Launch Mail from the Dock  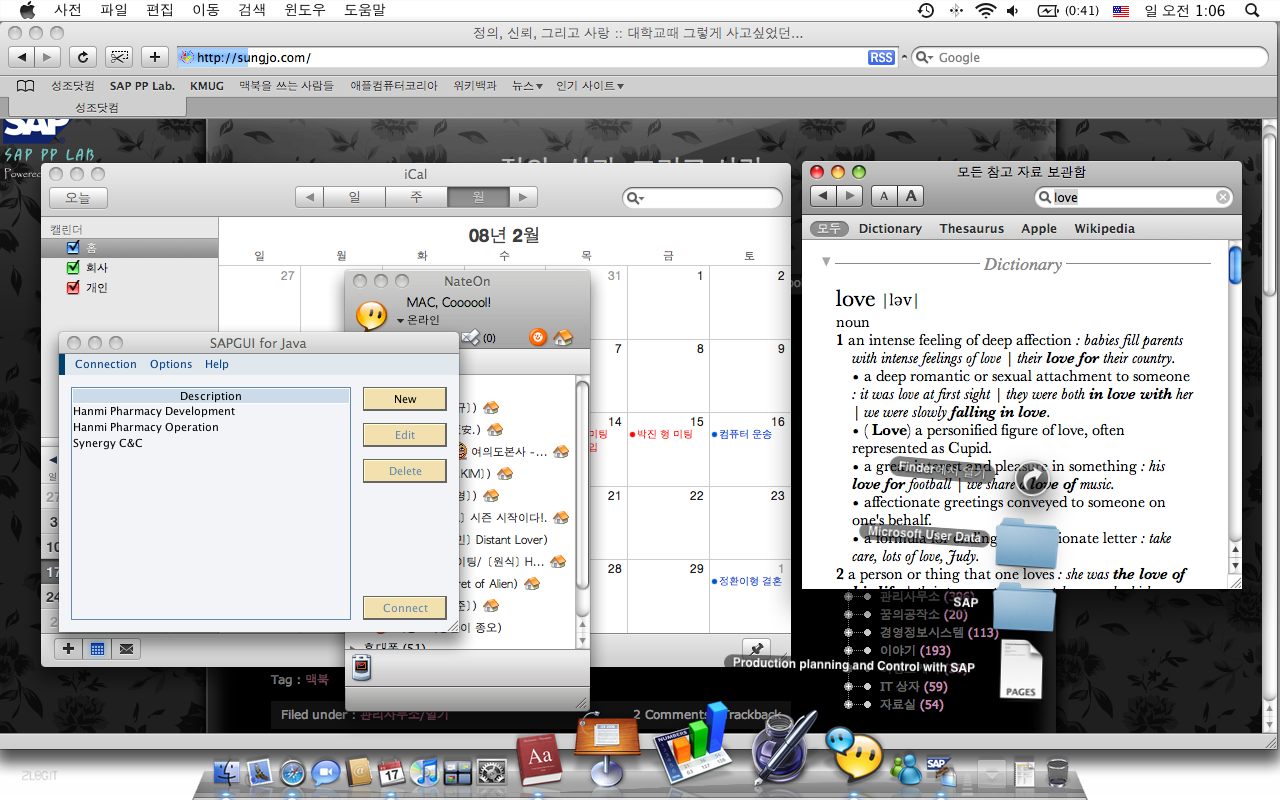pos(260,772)
